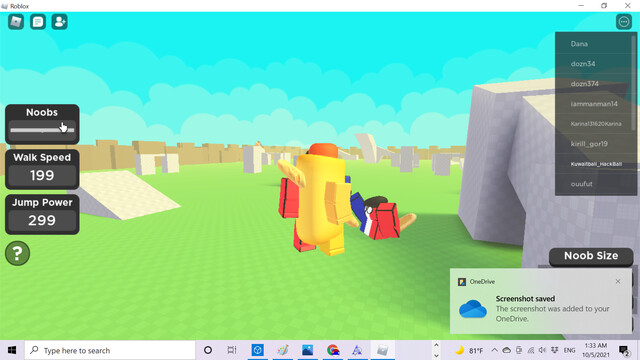The height and width of the screenshot is (360, 640).
Task: Adjust the Noobs slider
Action: pos(42,130)
